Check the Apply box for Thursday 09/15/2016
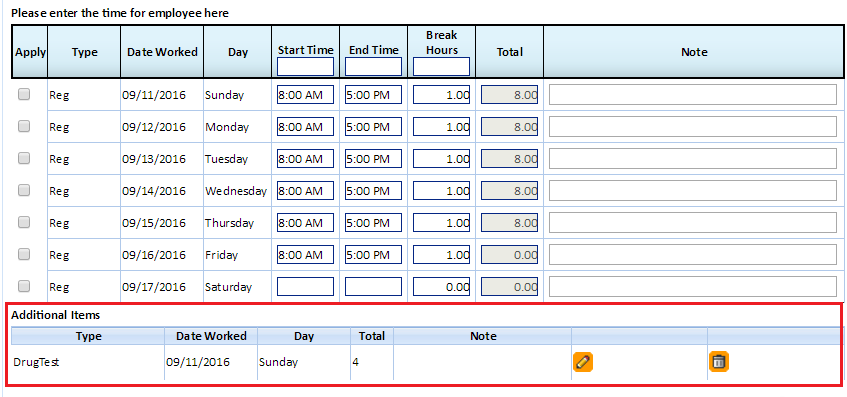This screenshot has width=847, height=397. [x=24, y=222]
